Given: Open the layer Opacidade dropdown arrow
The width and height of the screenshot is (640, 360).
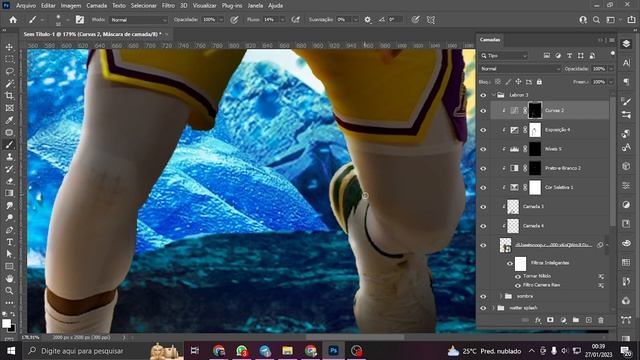Looking at the screenshot, I should [x=611, y=69].
